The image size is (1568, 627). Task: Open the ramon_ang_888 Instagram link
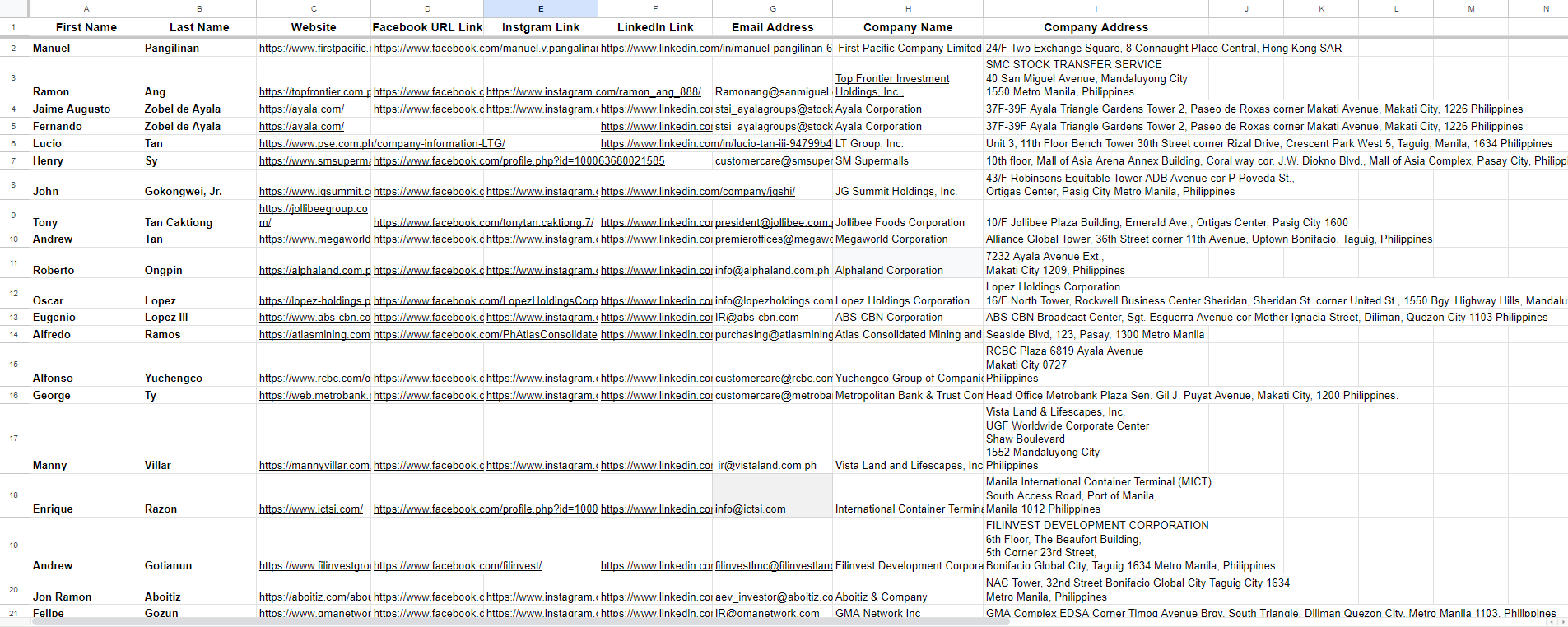pyautogui.click(x=593, y=92)
